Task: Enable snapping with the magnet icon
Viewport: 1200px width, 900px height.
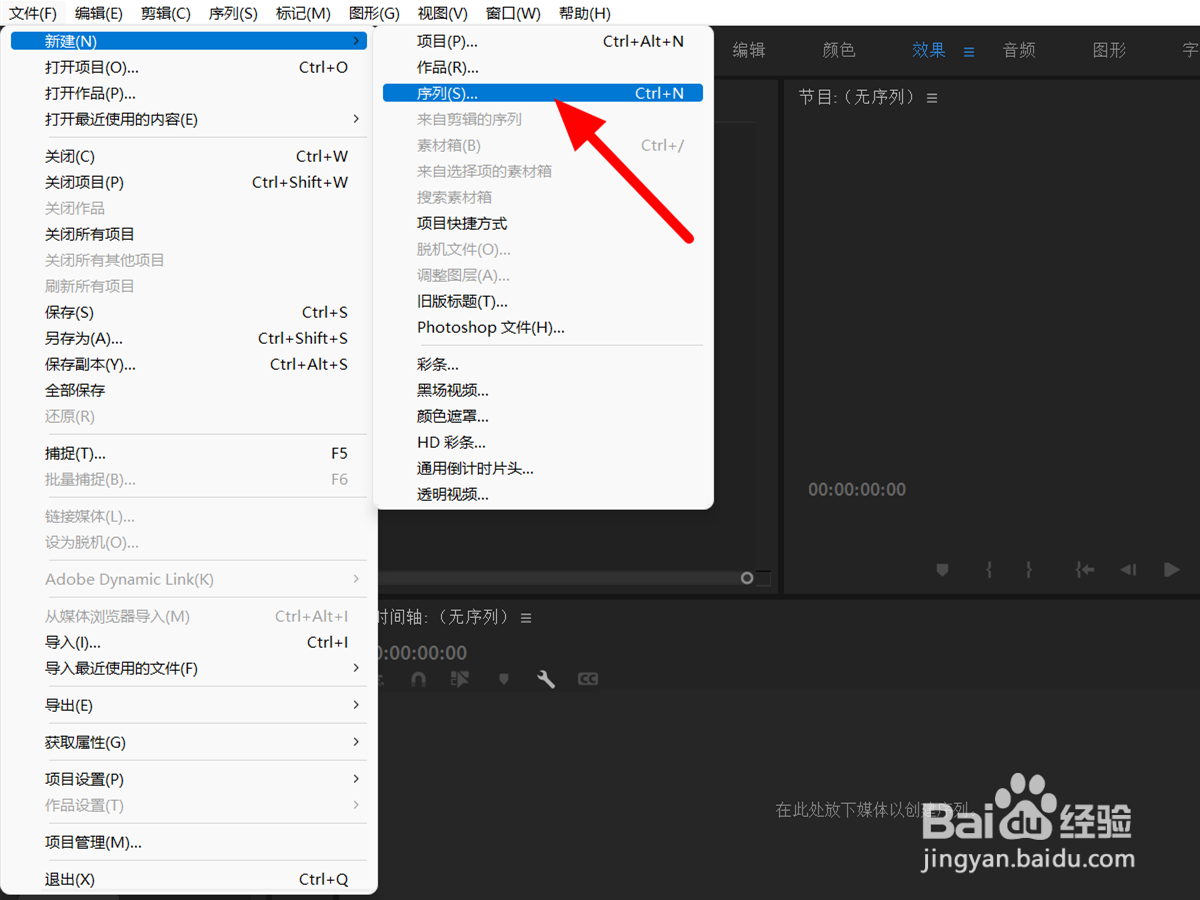Action: 418,678
